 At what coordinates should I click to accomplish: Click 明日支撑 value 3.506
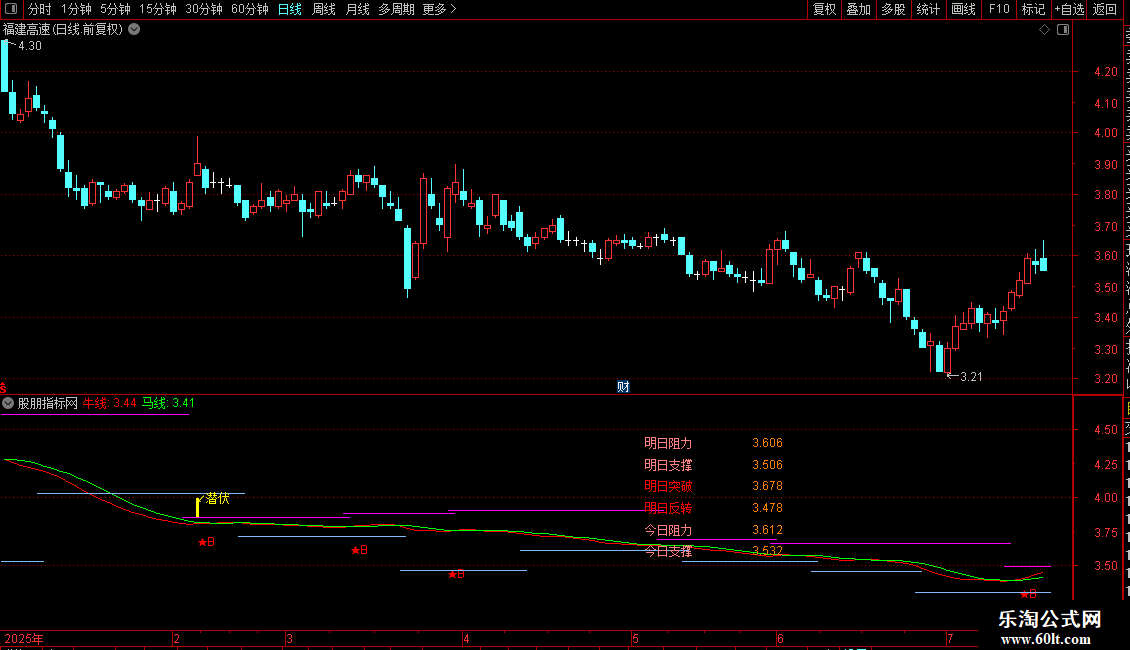[767, 465]
